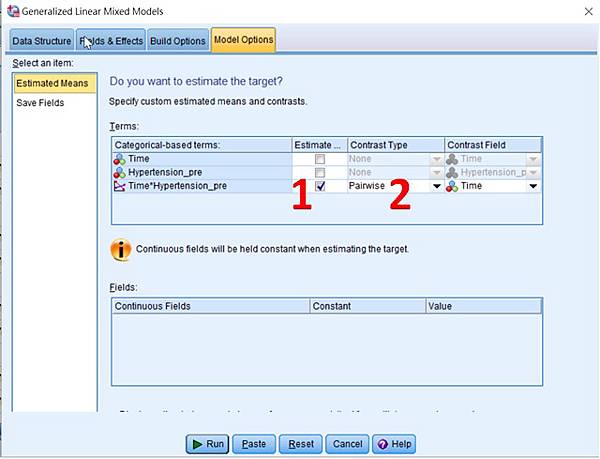The image size is (600, 459).
Task: Switch to the Fields & Effects tab
Action: tap(111, 41)
